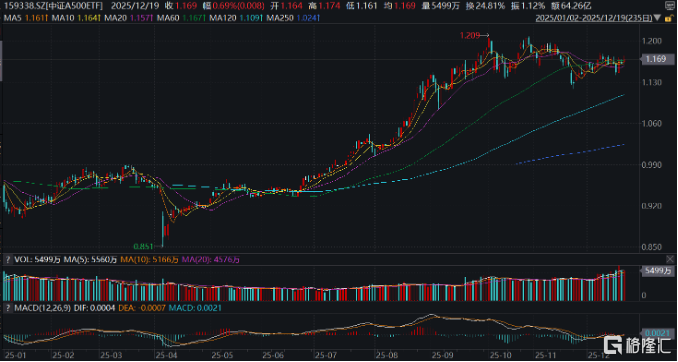The height and width of the screenshot is (362, 678).
Task: Click the 均 1.169 average price value
Action: click(400, 6)
